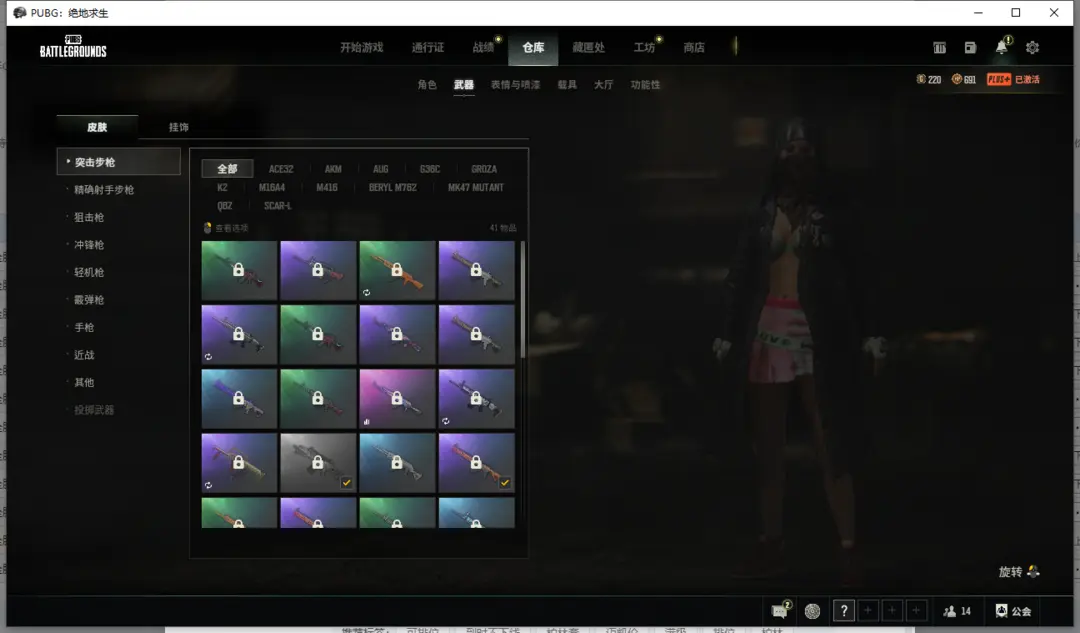This screenshot has height=633, width=1080.
Task: Open the 公会 guild button
Action: tap(1013, 611)
